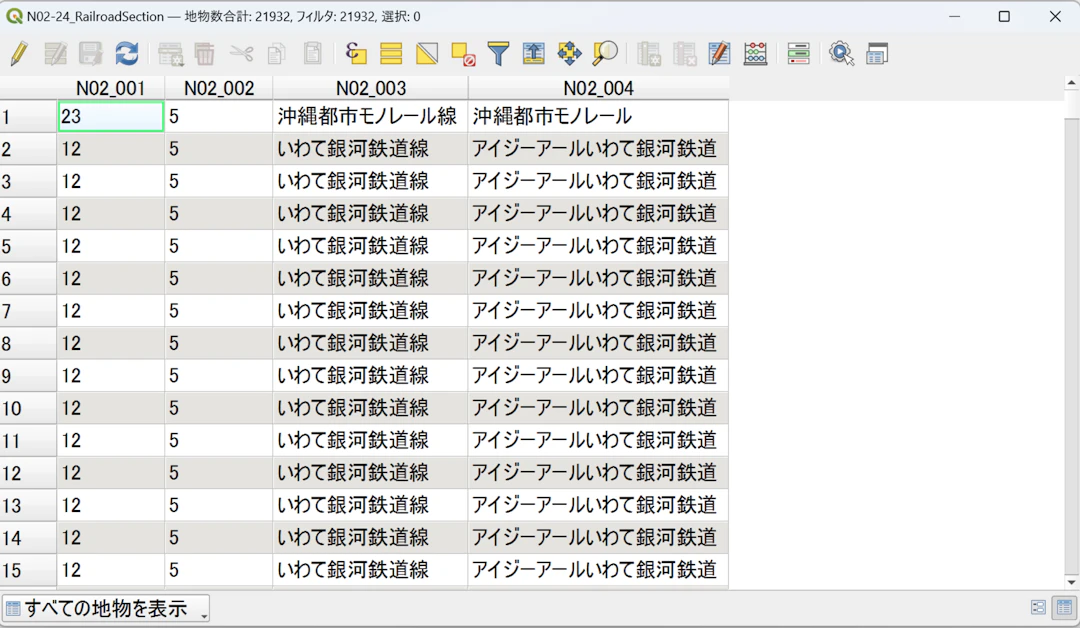Select row 11 via its row header
This screenshot has width=1080, height=628.
28,440
